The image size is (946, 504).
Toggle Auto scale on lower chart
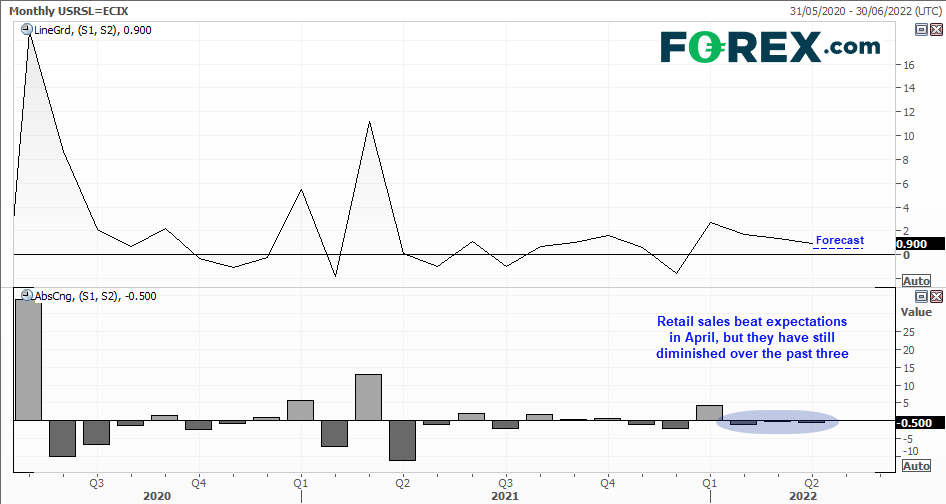point(917,466)
